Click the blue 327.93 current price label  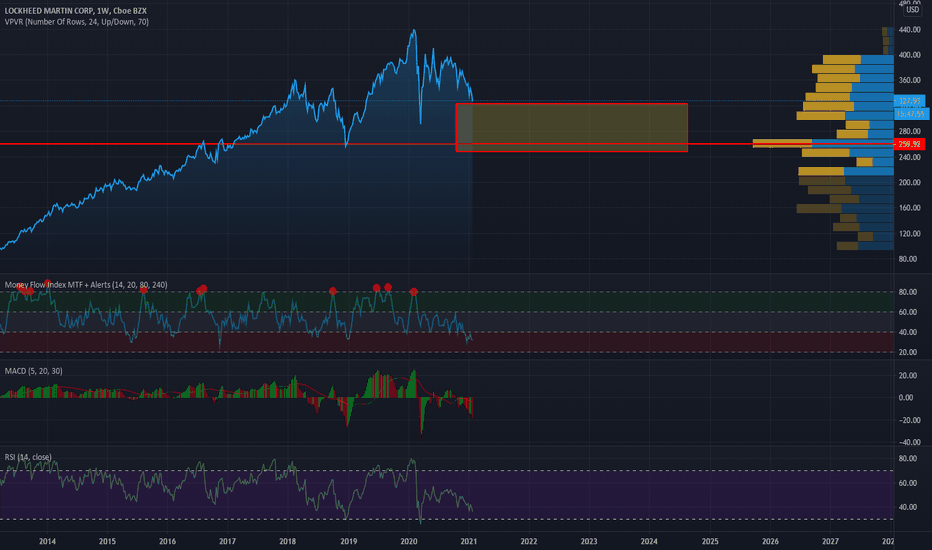point(909,101)
